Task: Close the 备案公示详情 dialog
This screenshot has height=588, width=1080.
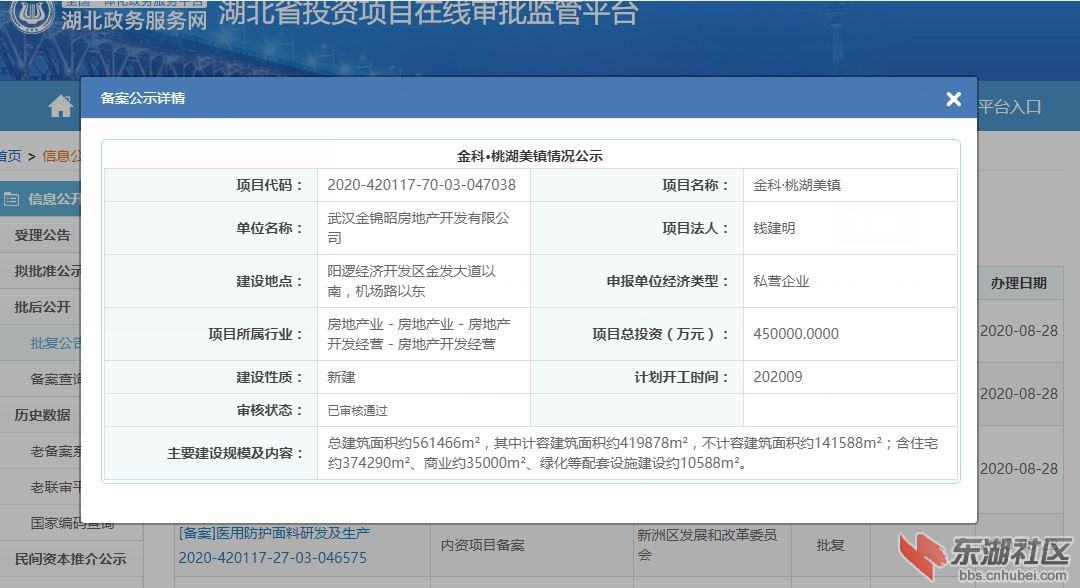Action: (953, 99)
